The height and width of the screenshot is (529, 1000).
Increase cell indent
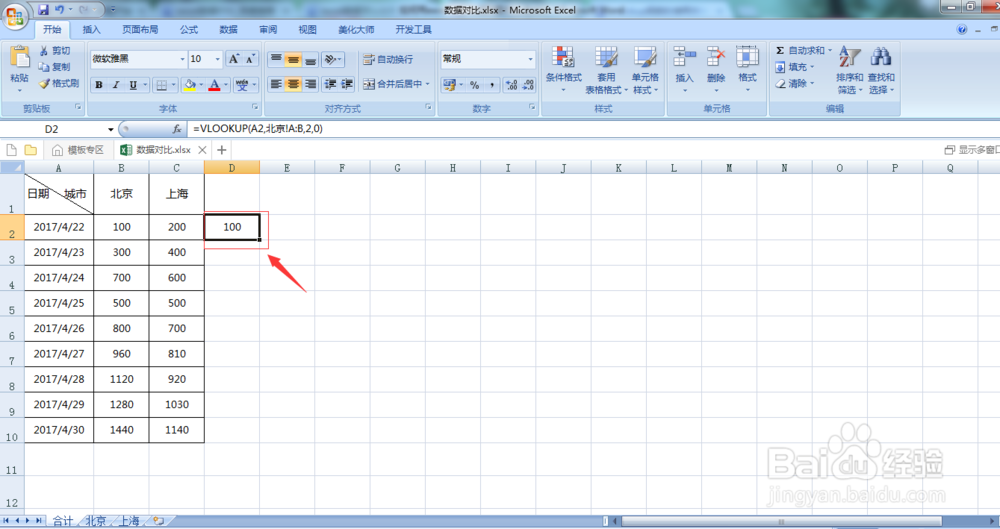(346, 84)
